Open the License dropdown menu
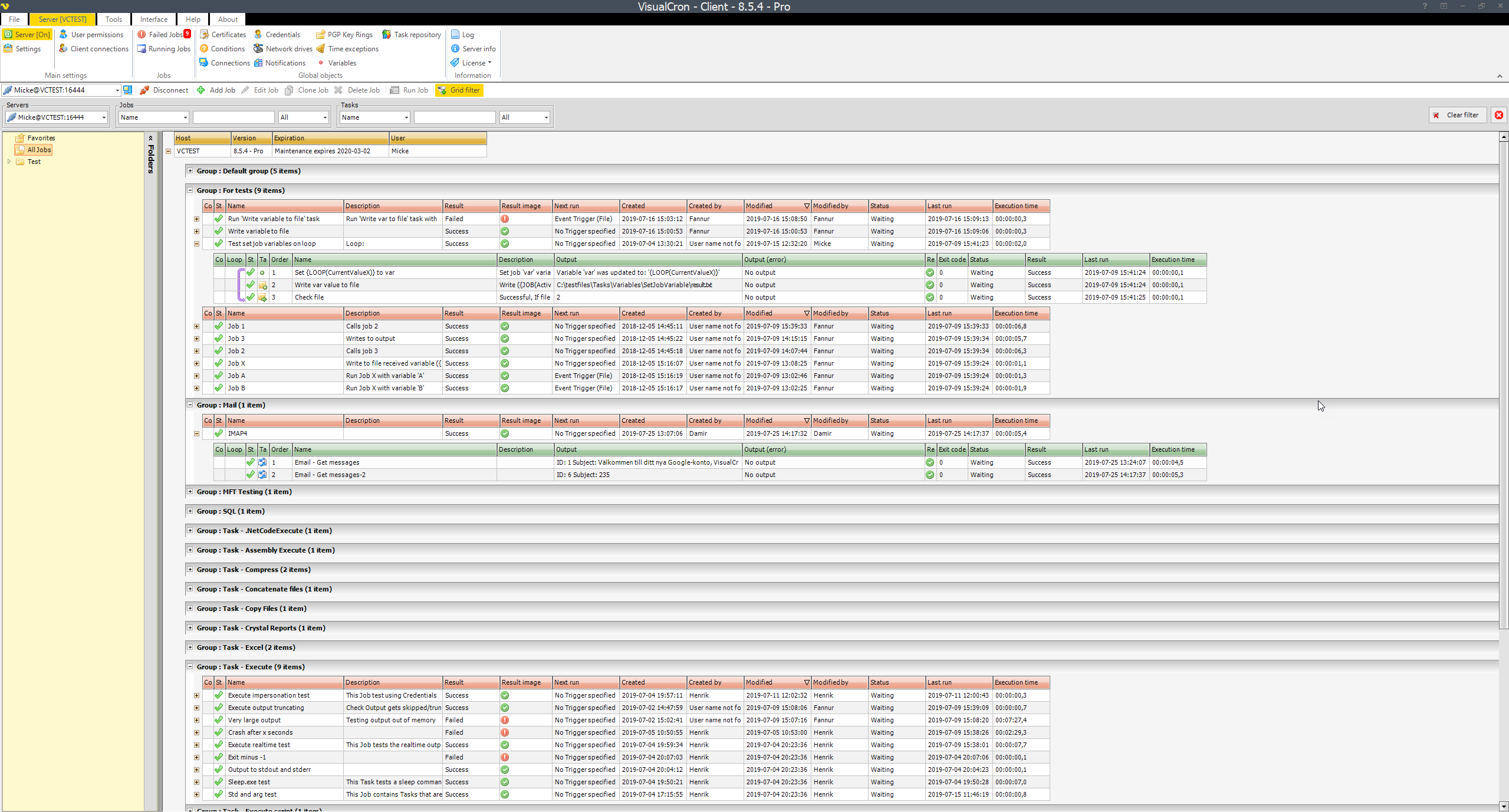Image resolution: width=1509 pixels, height=812 pixels. tap(475, 63)
